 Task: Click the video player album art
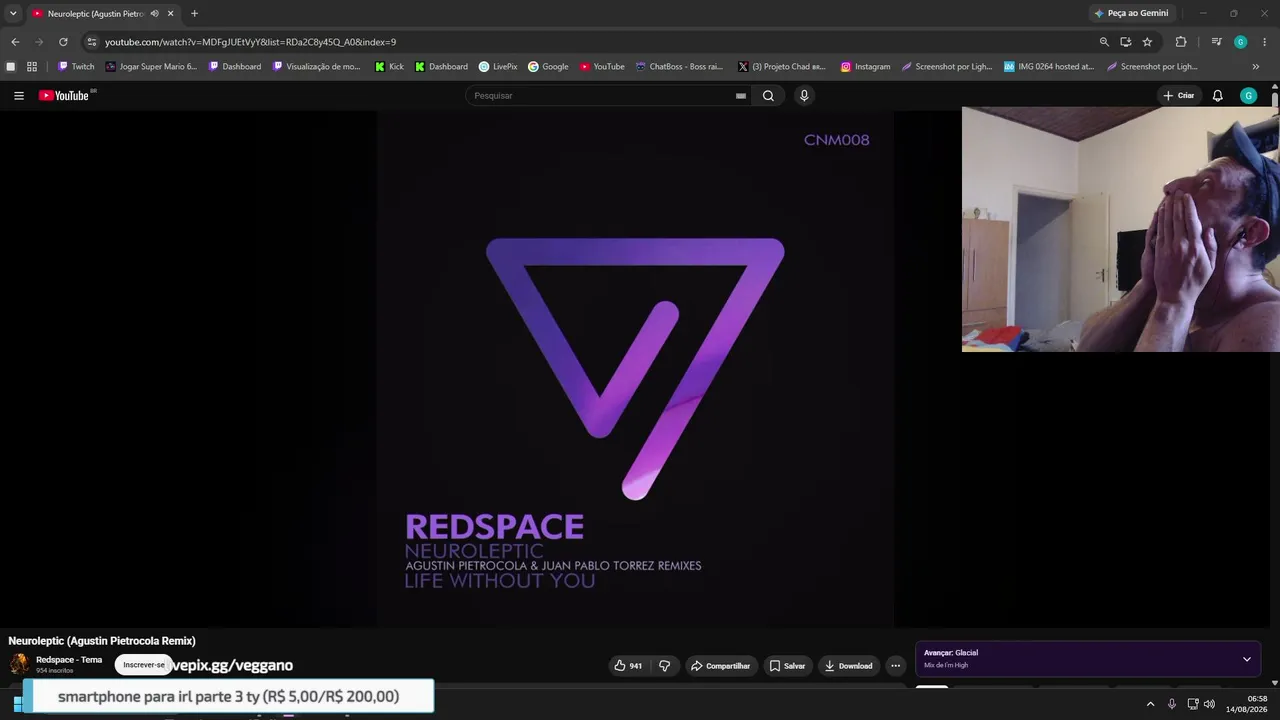(x=635, y=367)
